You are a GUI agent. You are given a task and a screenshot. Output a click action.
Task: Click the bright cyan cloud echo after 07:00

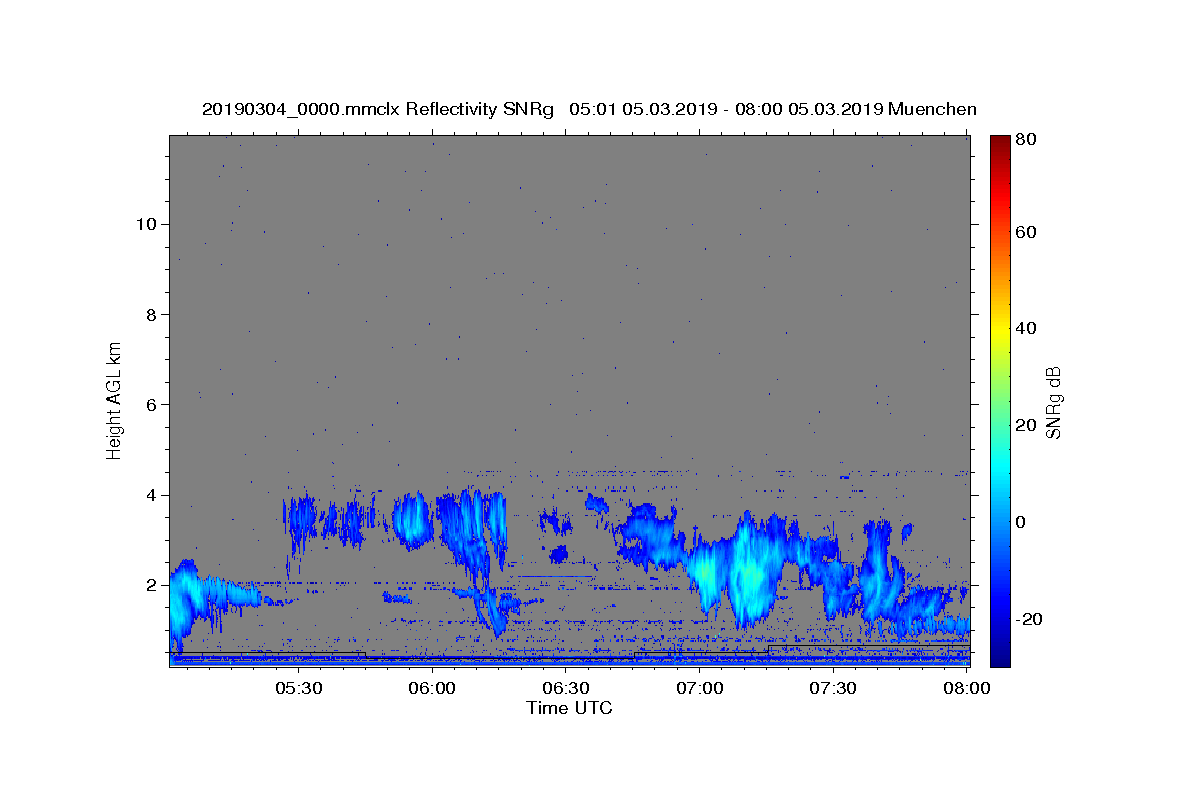748,570
